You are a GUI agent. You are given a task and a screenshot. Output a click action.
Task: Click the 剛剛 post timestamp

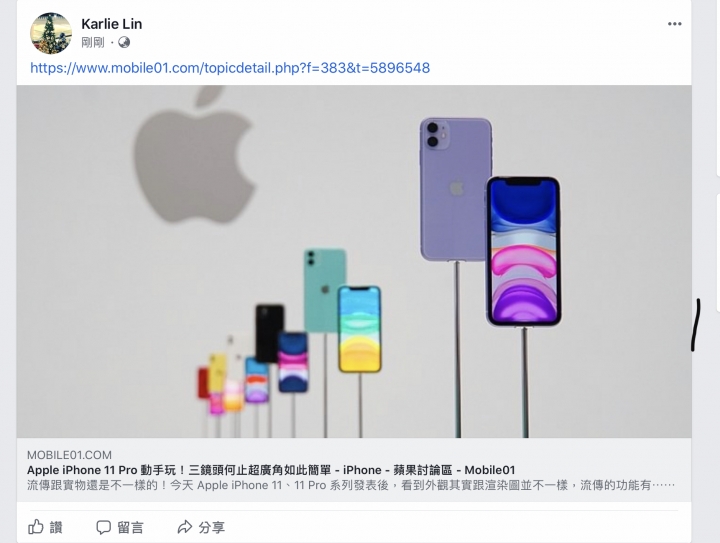[93, 43]
